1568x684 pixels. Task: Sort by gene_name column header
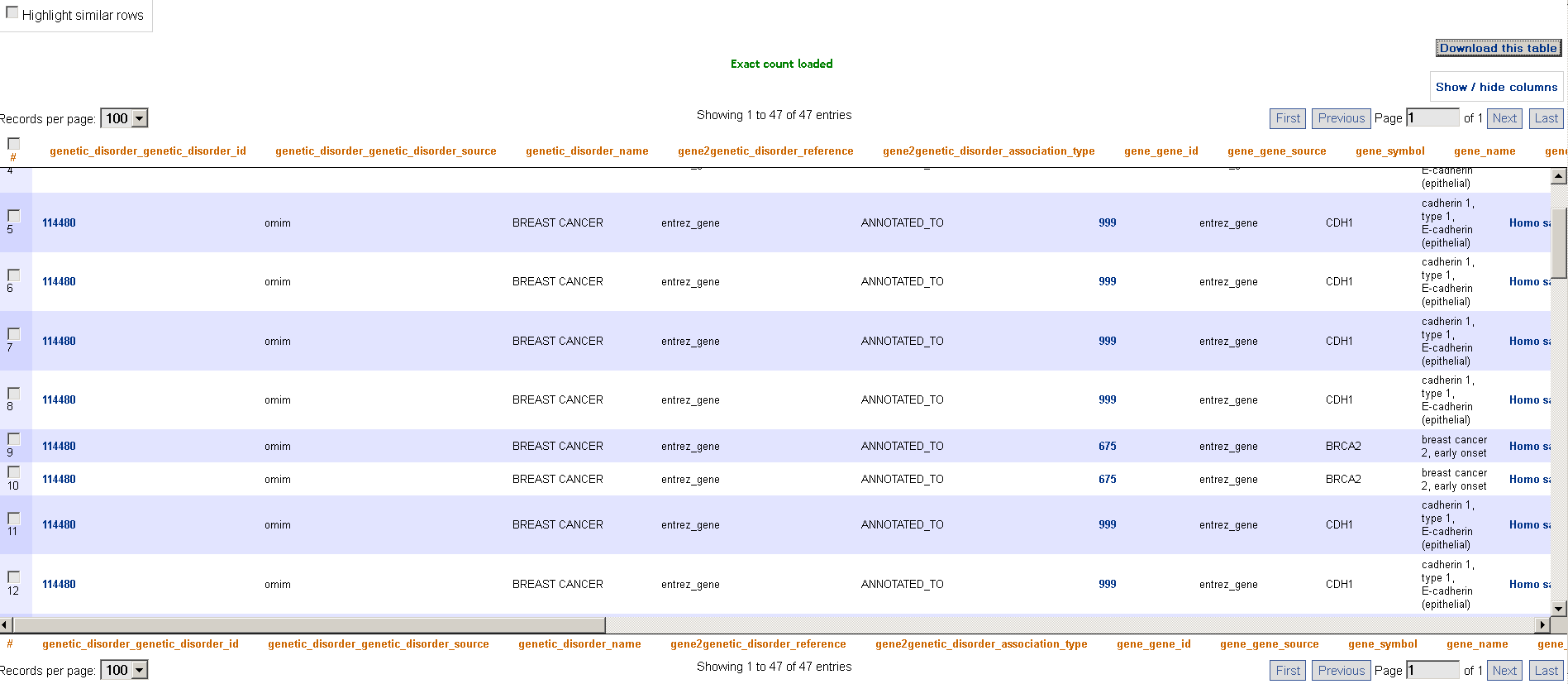pyautogui.click(x=1485, y=151)
